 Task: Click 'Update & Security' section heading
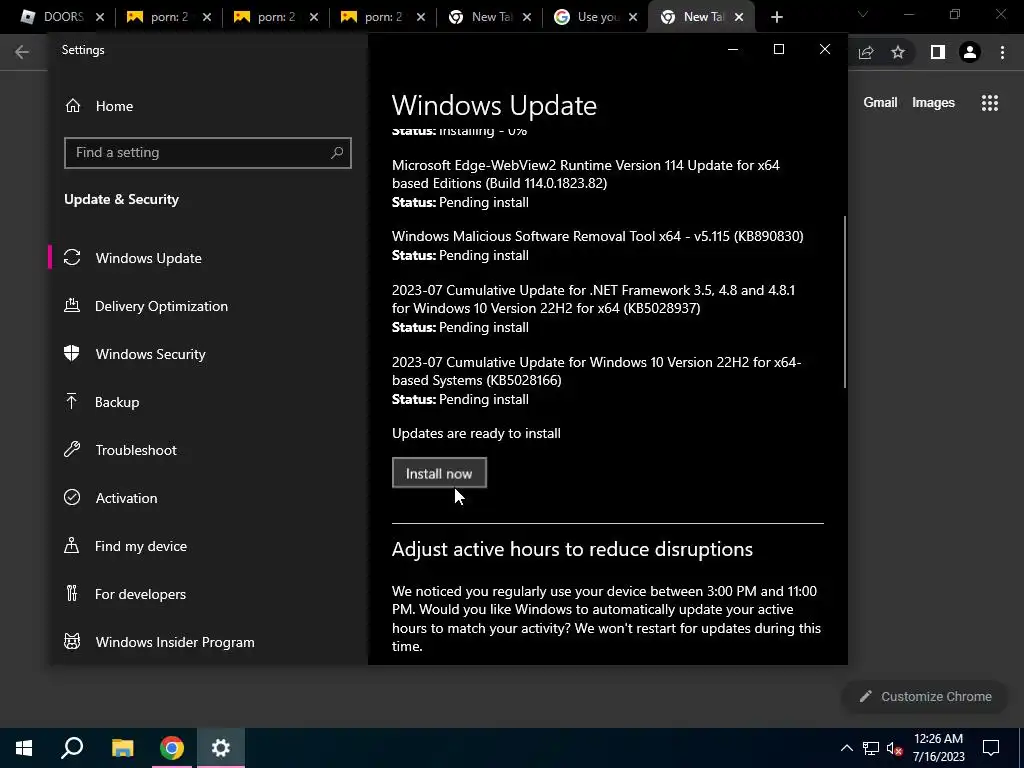(121, 199)
